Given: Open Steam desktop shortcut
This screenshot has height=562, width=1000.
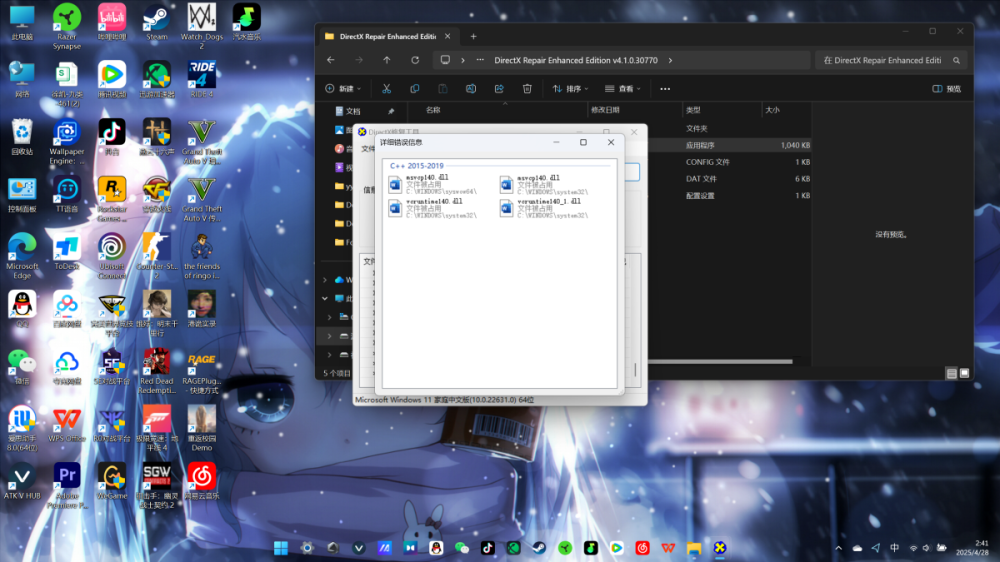Looking at the screenshot, I should [x=157, y=22].
